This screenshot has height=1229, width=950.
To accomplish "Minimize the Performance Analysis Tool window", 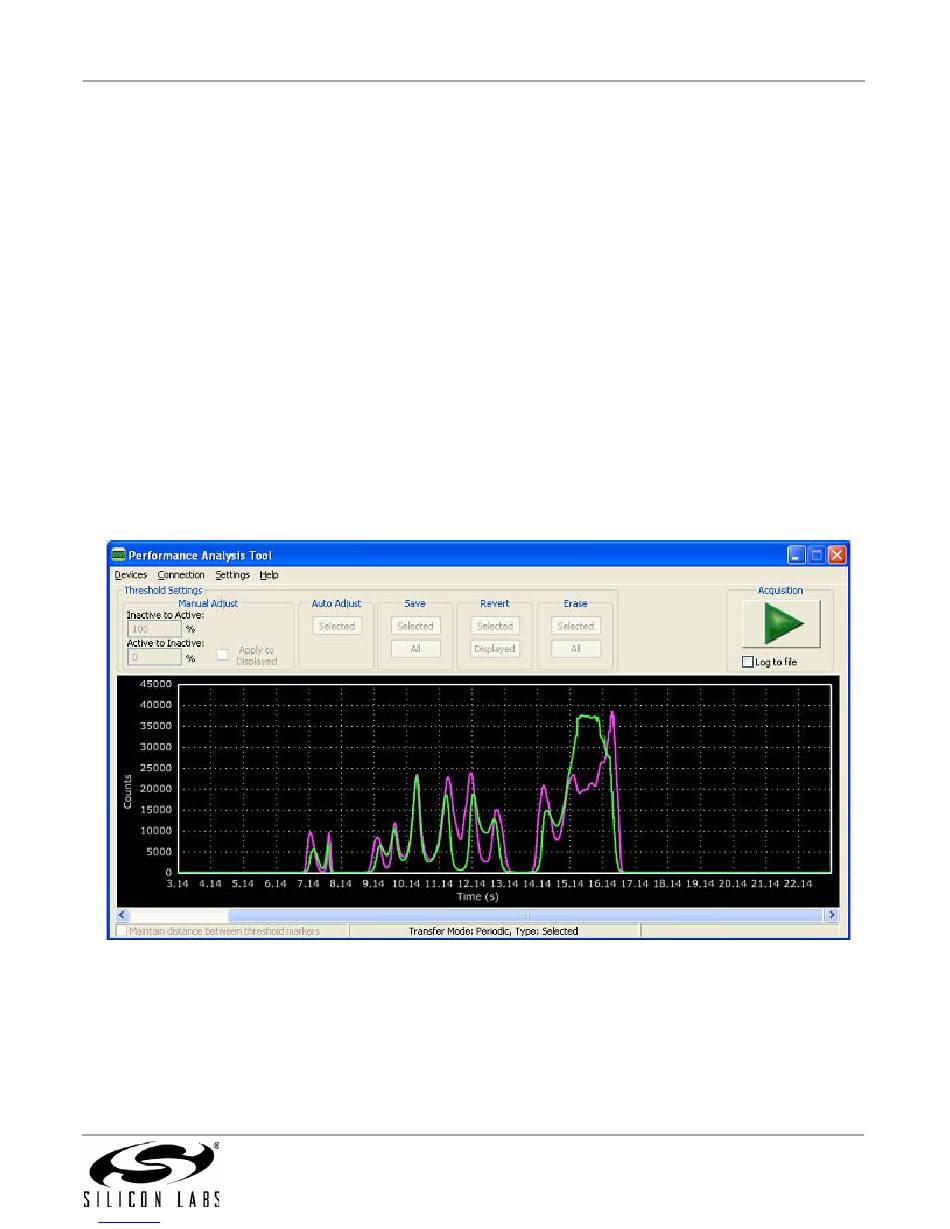I will [796, 555].
